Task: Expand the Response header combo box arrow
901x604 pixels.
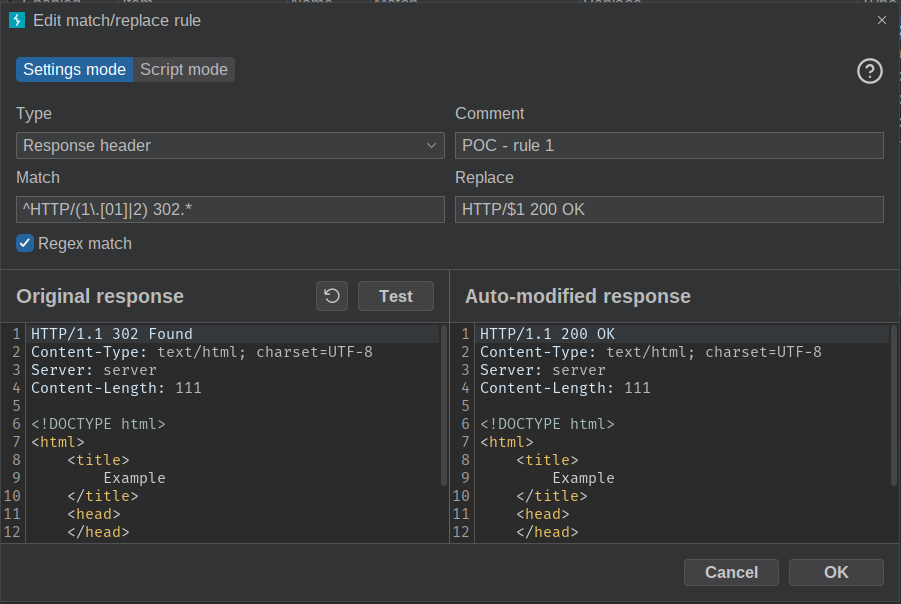Action: [x=433, y=145]
